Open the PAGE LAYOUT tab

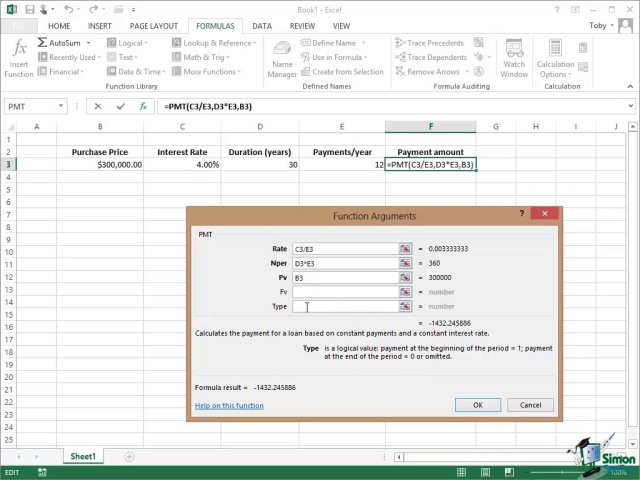pos(153,26)
